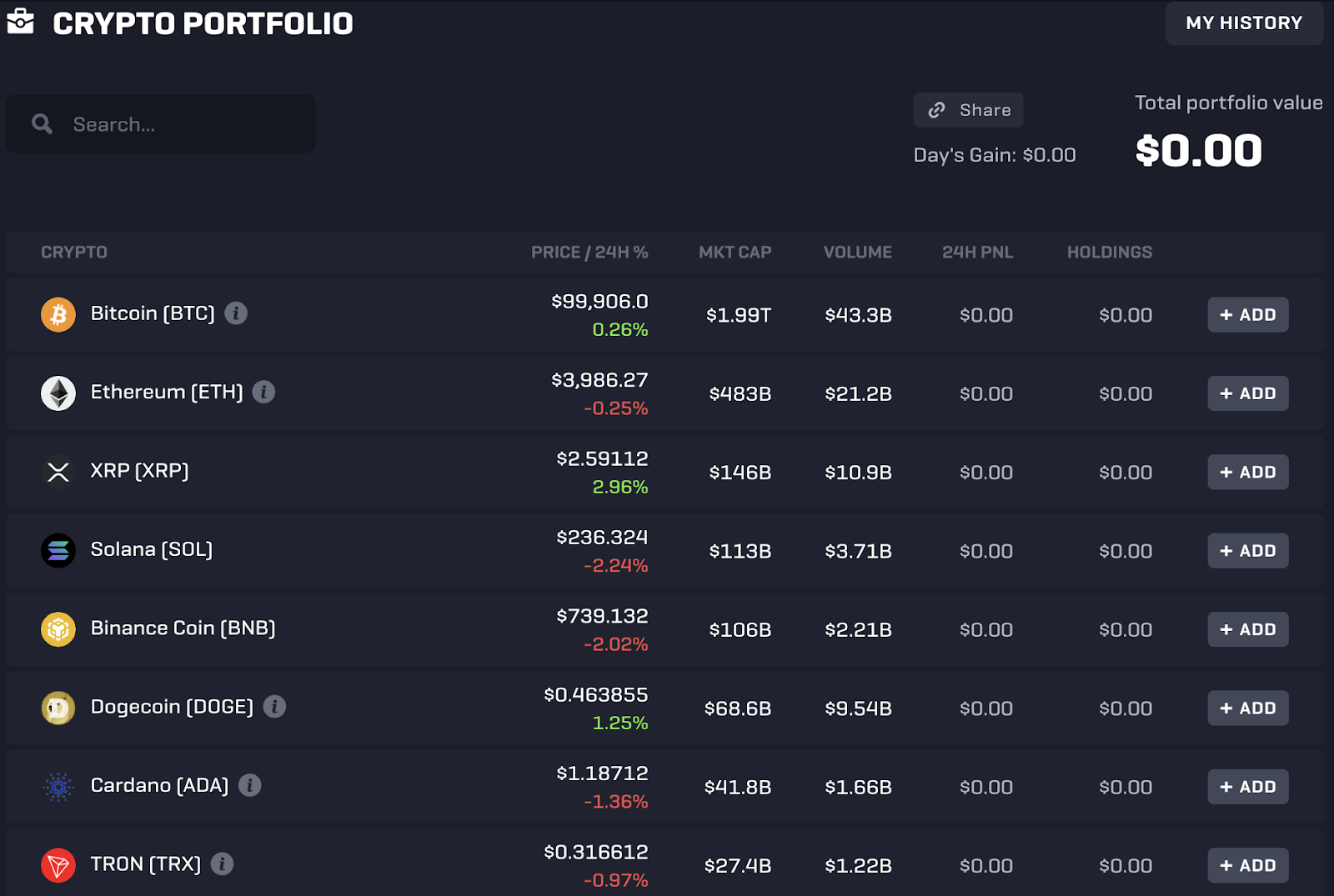Screen dimensions: 1334x896
Task: Open info icon next to Dogecoin (DOGE)
Action: click(x=274, y=707)
